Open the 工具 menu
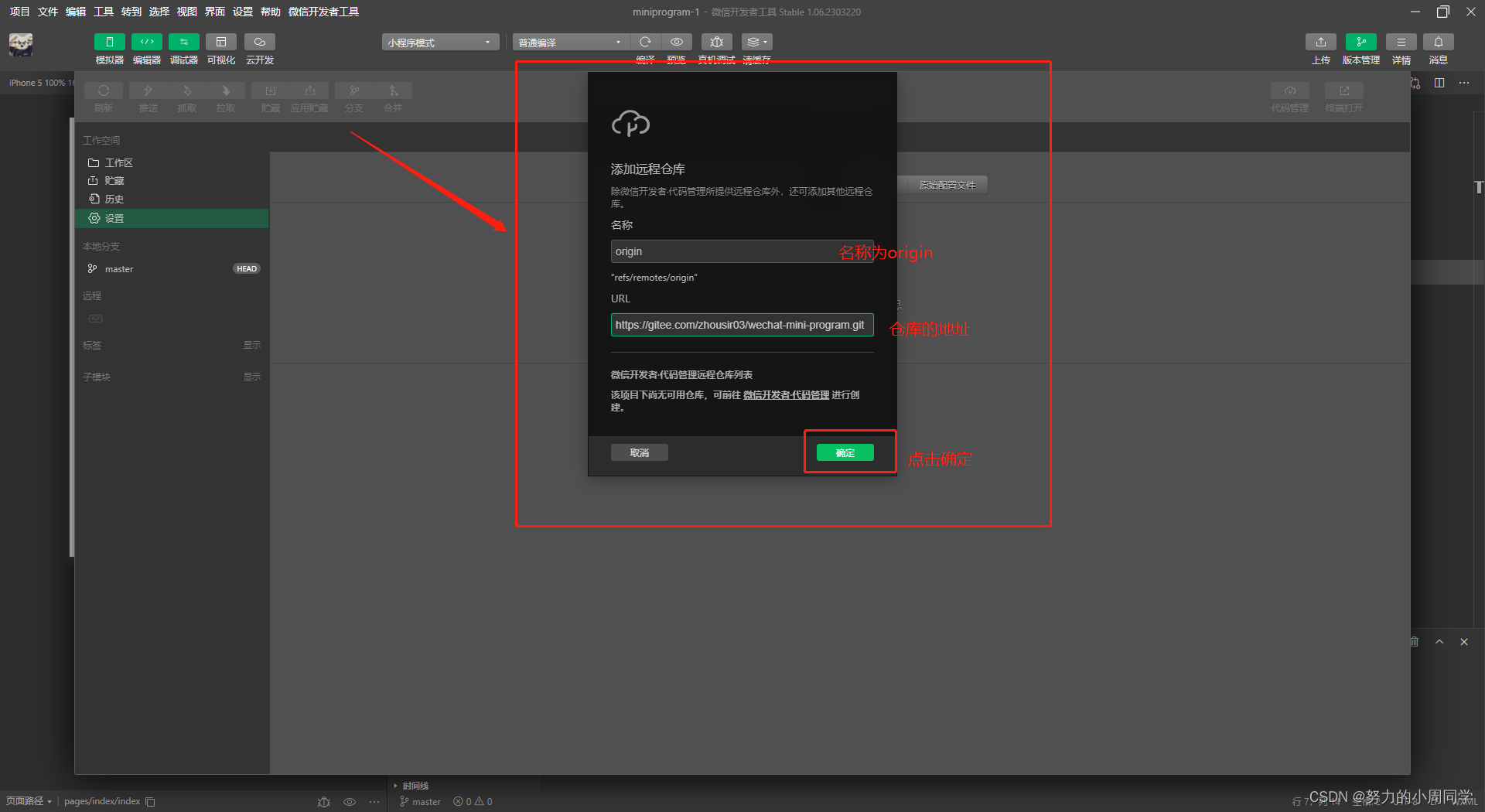Screen dimensions: 1485x812 [x=104, y=12]
